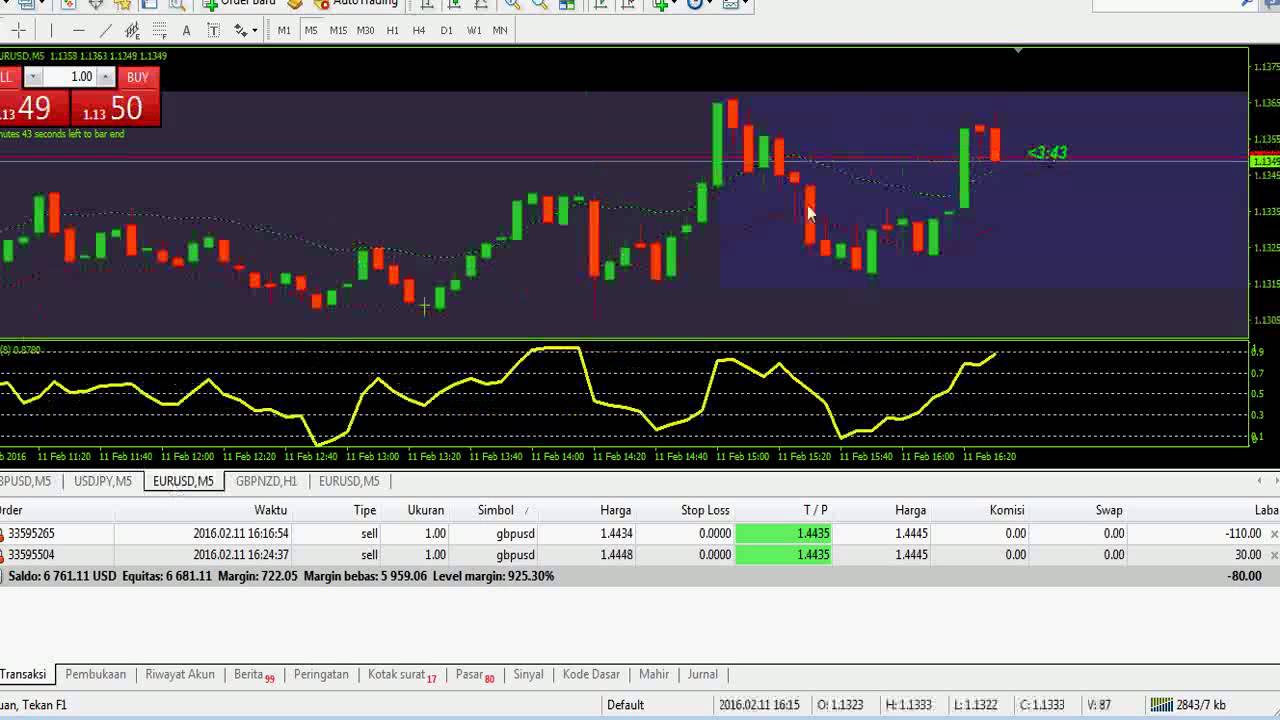Click the Zoom In magnifier icon

coord(512,4)
